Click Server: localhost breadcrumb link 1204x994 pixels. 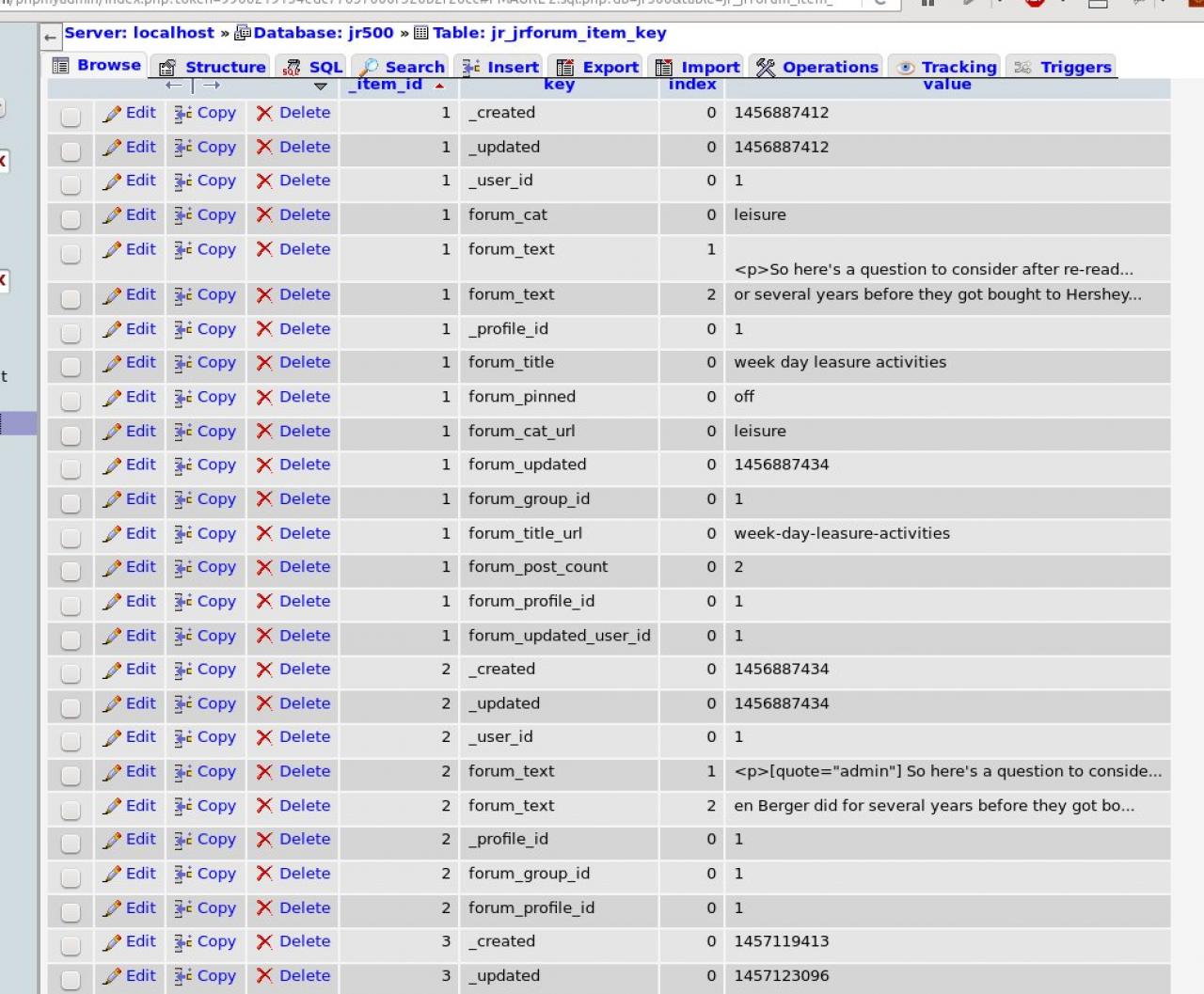point(139,33)
